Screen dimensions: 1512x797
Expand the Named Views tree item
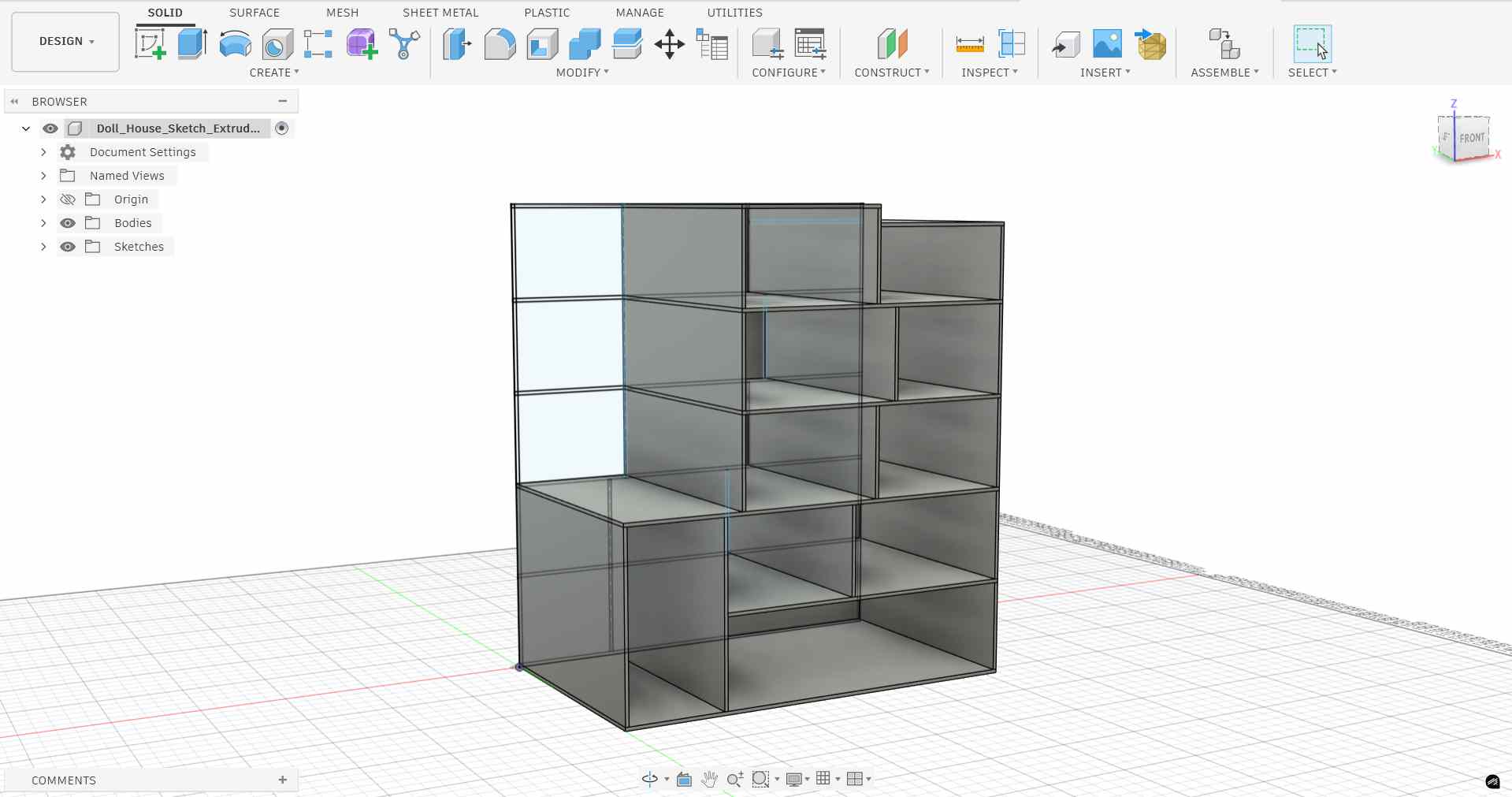(x=43, y=175)
